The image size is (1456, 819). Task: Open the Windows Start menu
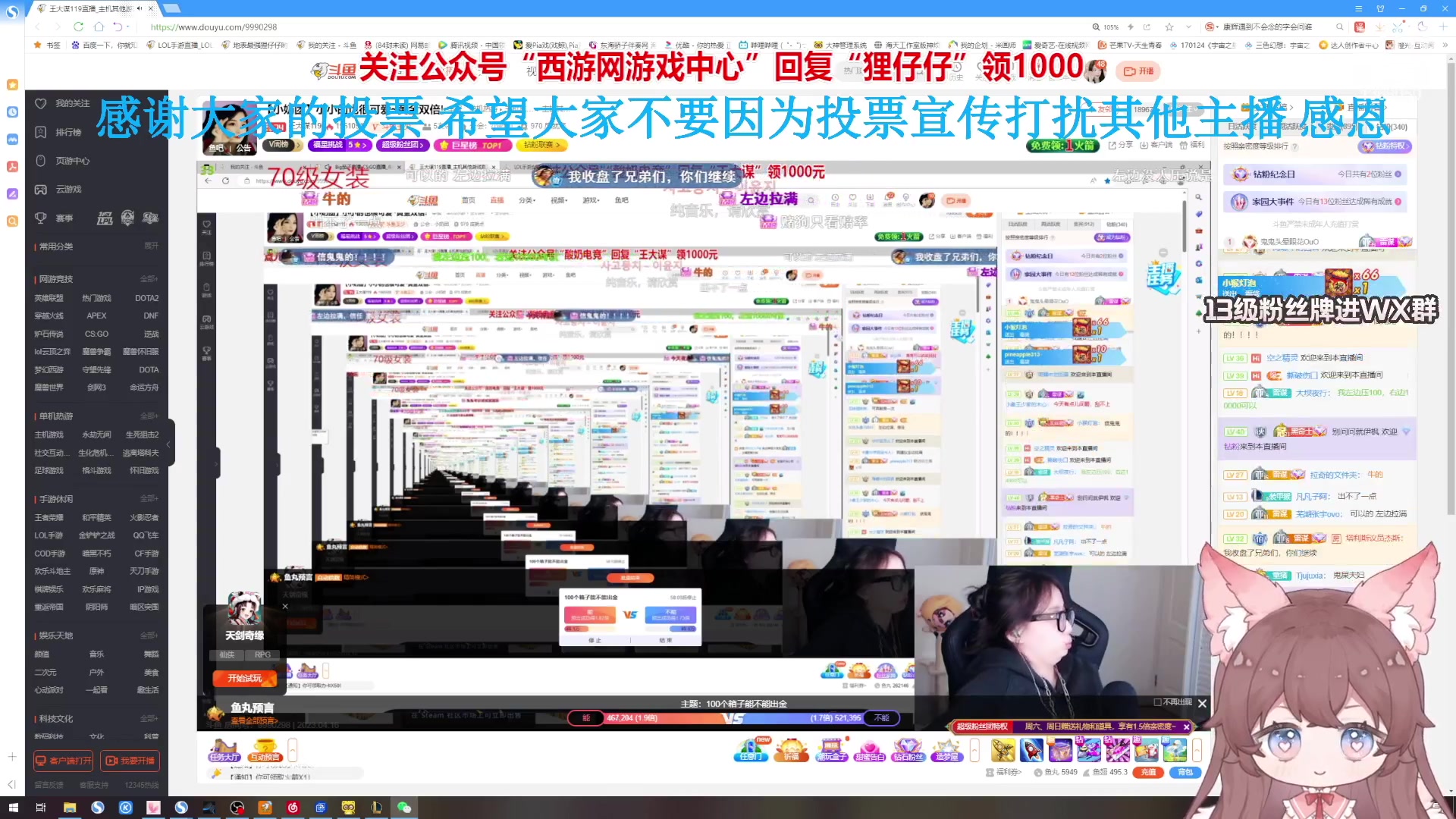(13, 808)
